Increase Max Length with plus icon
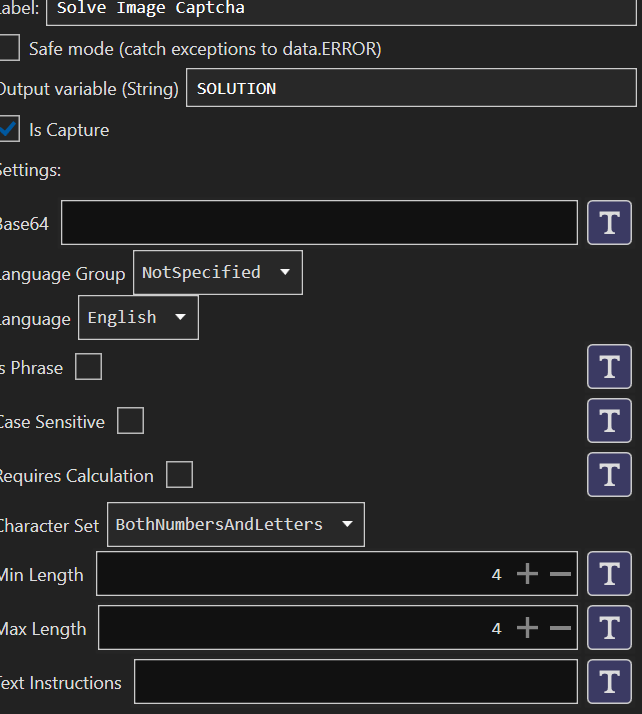The width and height of the screenshot is (642, 714). tap(527, 628)
